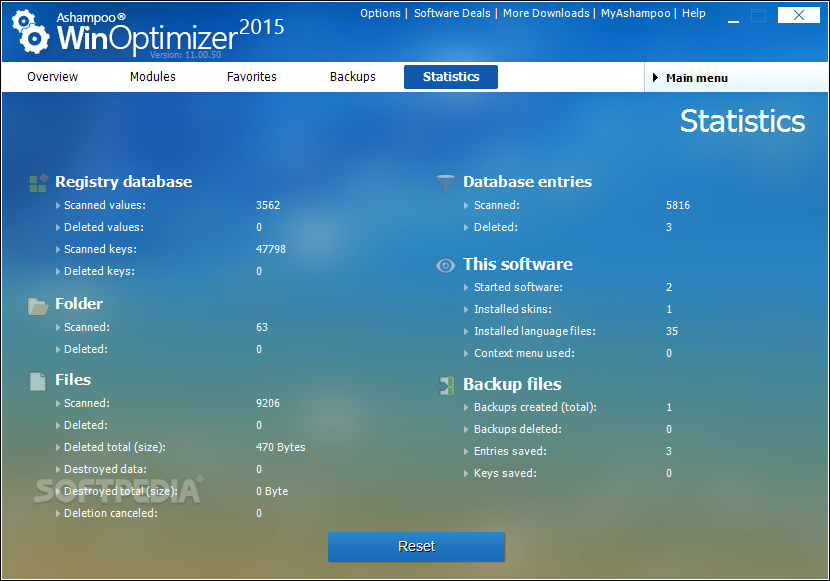Open the Overview tab
The height and width of the screenshot is (581, 830).
(52, 77)
